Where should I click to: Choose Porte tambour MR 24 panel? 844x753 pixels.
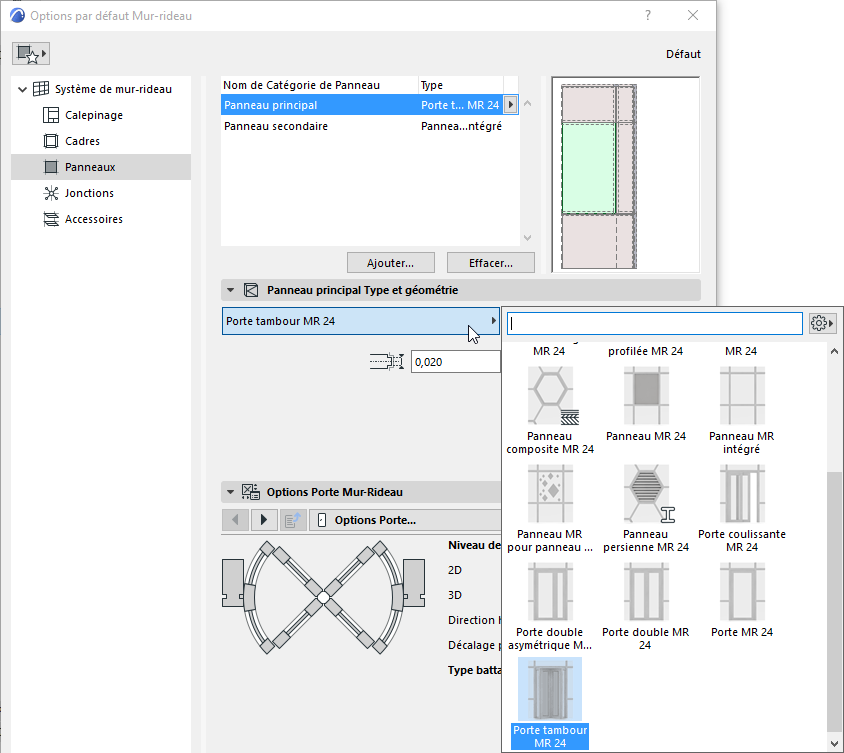[550, 703]
